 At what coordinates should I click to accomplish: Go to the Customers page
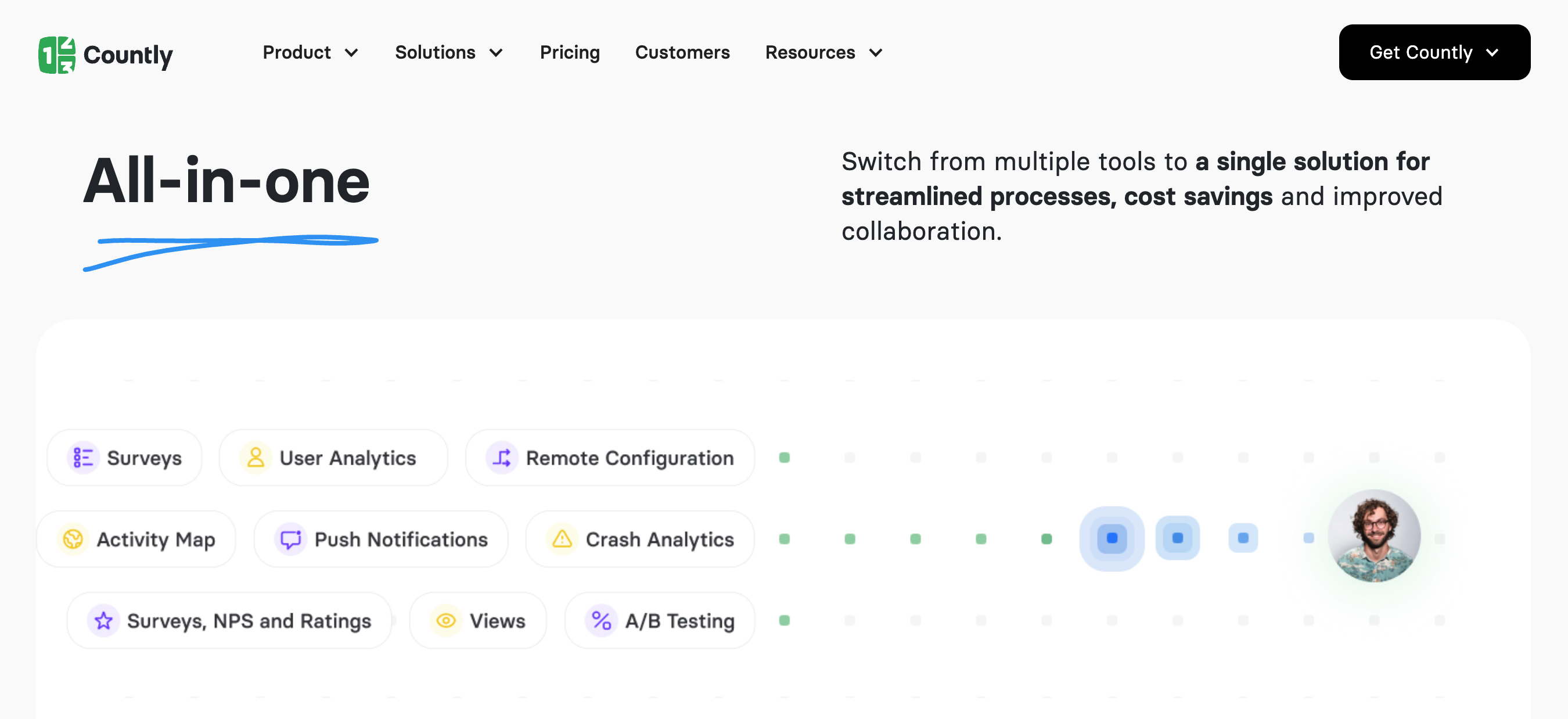click(x=682, y=53)
